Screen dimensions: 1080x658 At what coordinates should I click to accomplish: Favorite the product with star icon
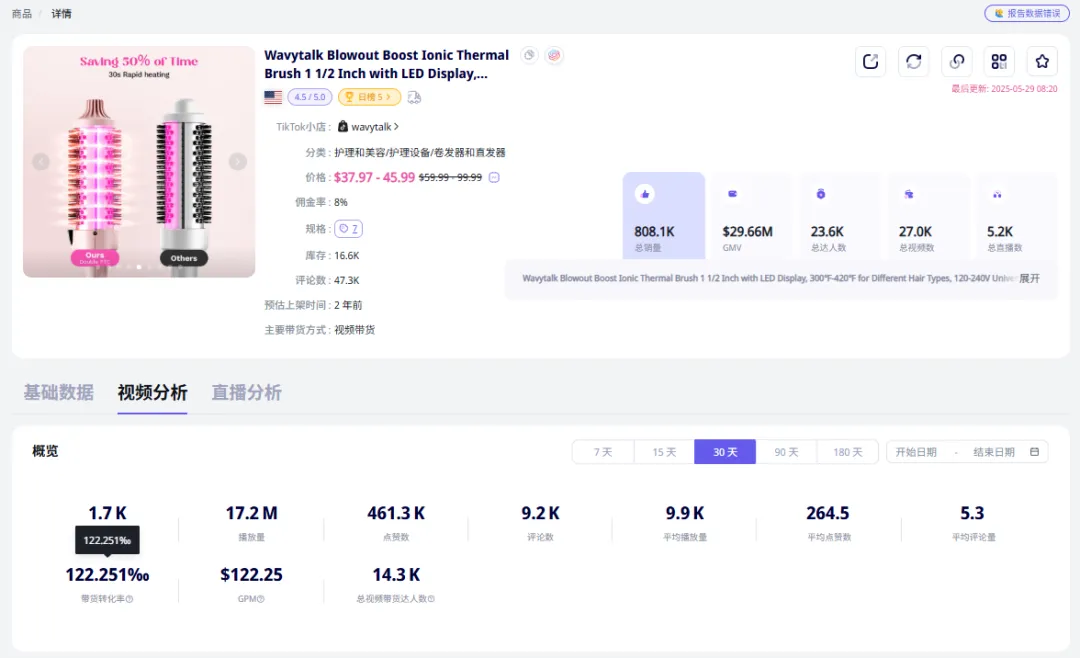[1042, 62]
